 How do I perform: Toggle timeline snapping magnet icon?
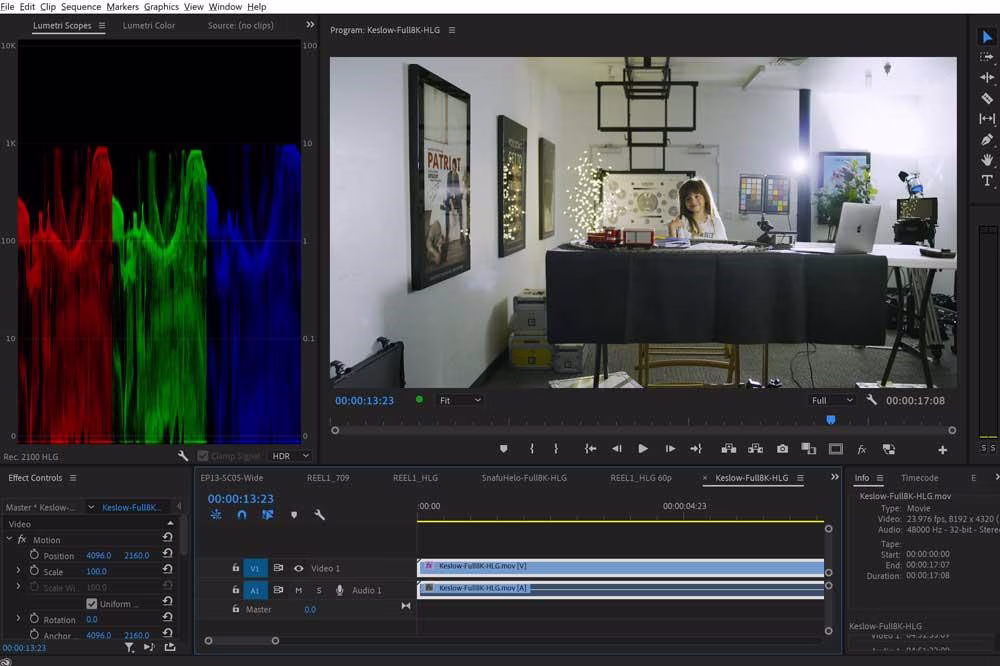pos(241,515)
